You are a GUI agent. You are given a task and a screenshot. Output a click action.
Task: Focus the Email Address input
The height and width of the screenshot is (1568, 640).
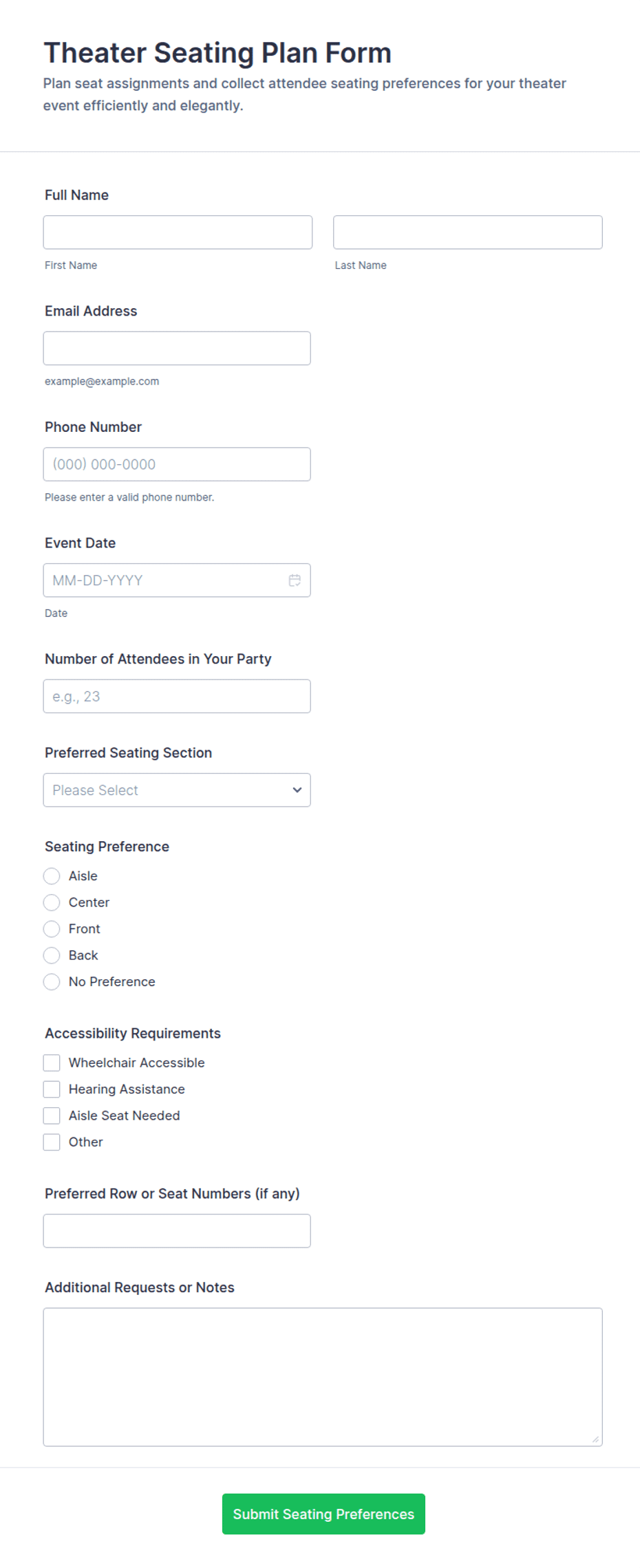(x=177, y=349)
